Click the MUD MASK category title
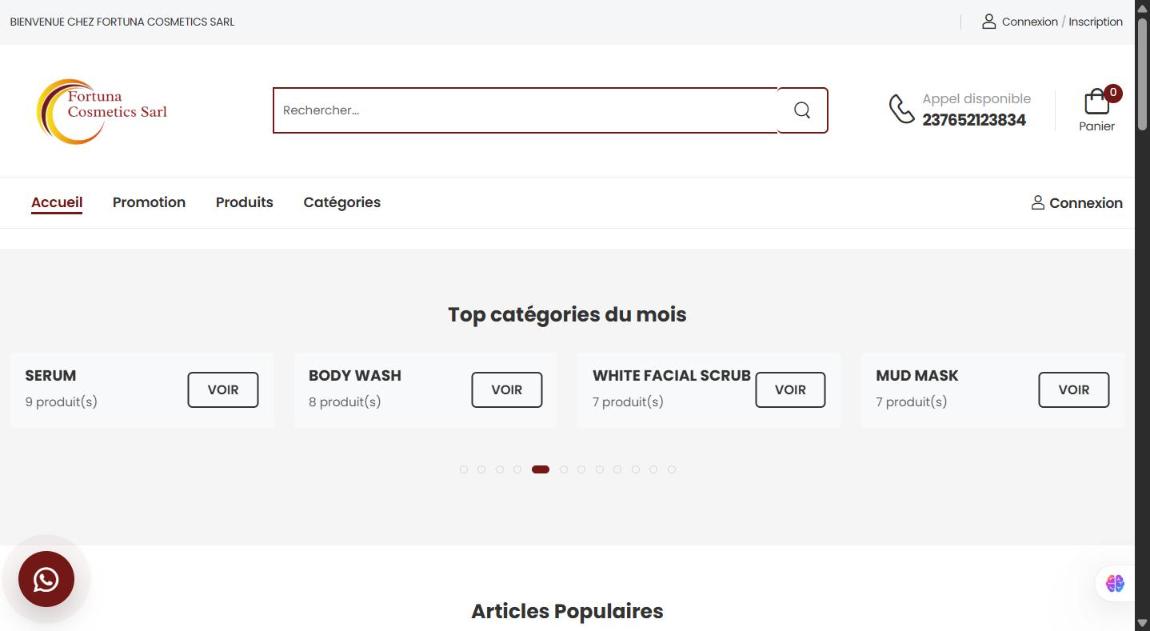Viewport: 1150px width, 631px height. [x=917, y=376]
